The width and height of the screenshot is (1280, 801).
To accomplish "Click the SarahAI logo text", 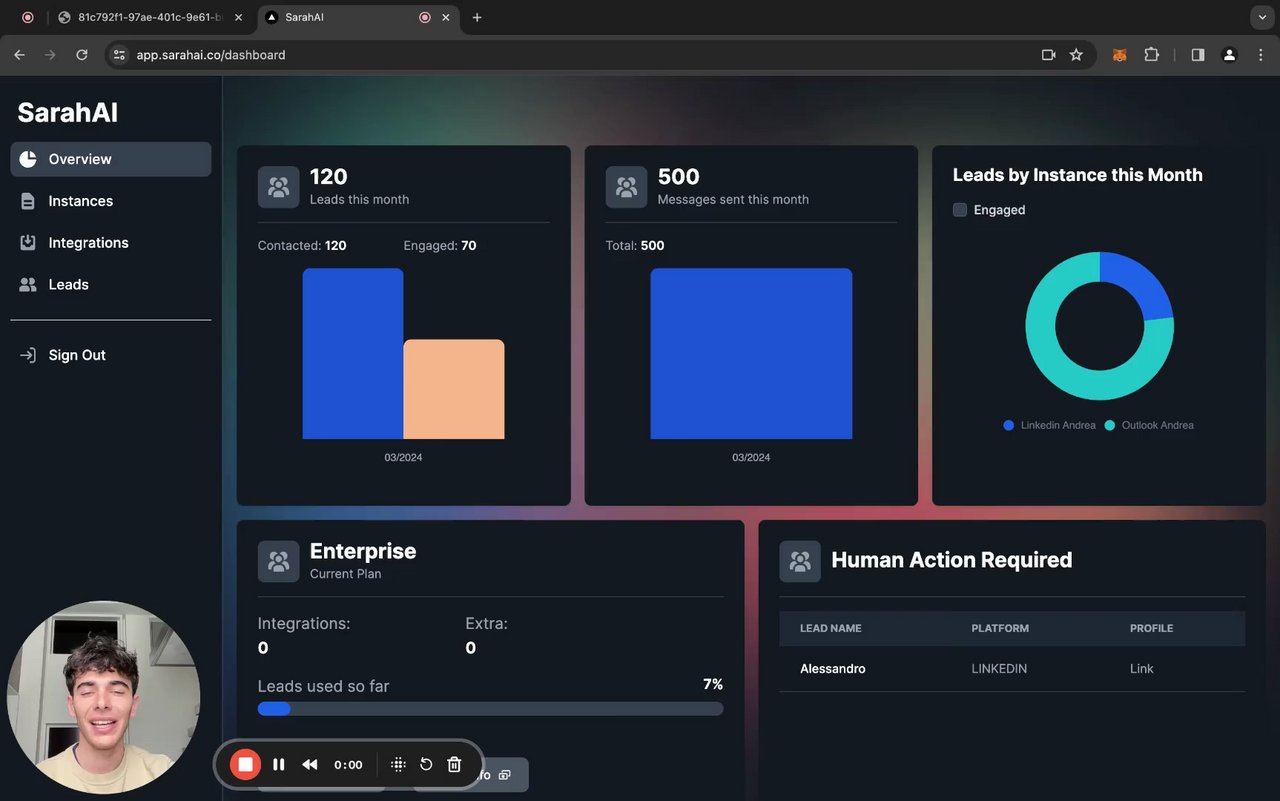I will [68, 113].
